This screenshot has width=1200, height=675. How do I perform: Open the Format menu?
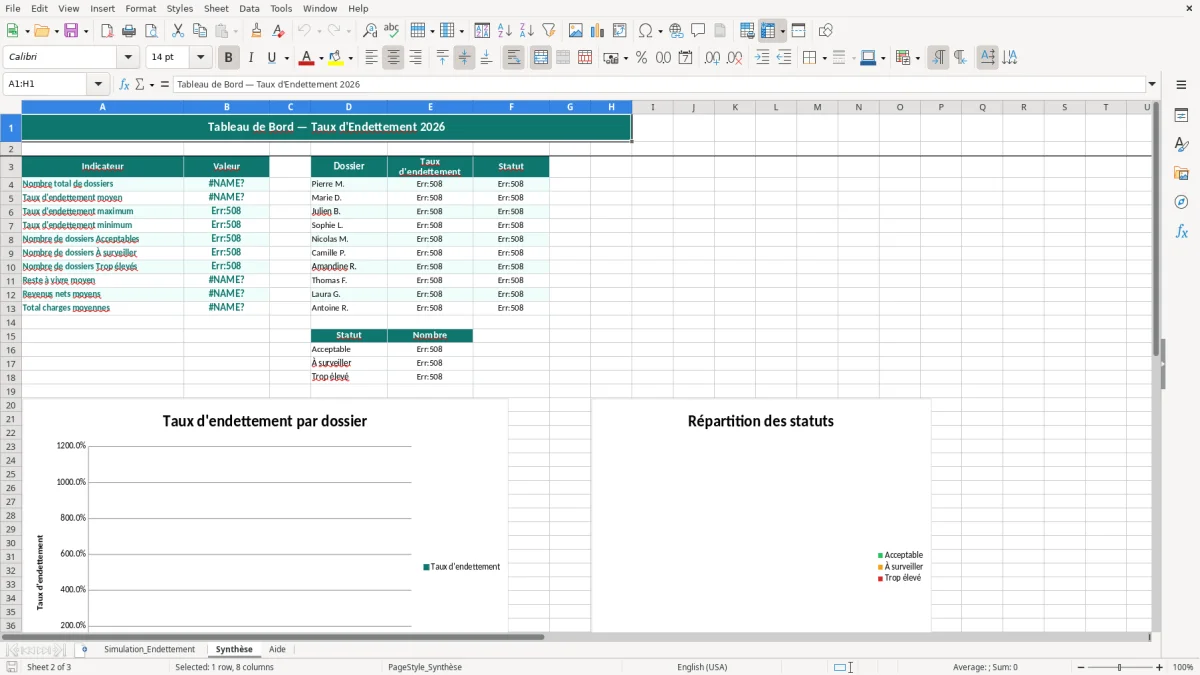[140, 8]
